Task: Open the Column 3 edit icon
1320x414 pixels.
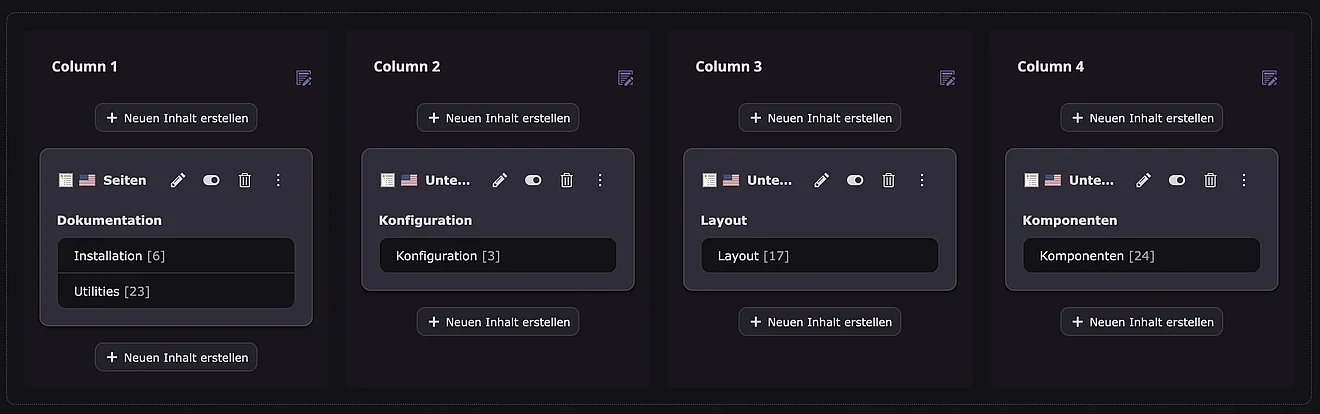Action: [x=948, y=78]
